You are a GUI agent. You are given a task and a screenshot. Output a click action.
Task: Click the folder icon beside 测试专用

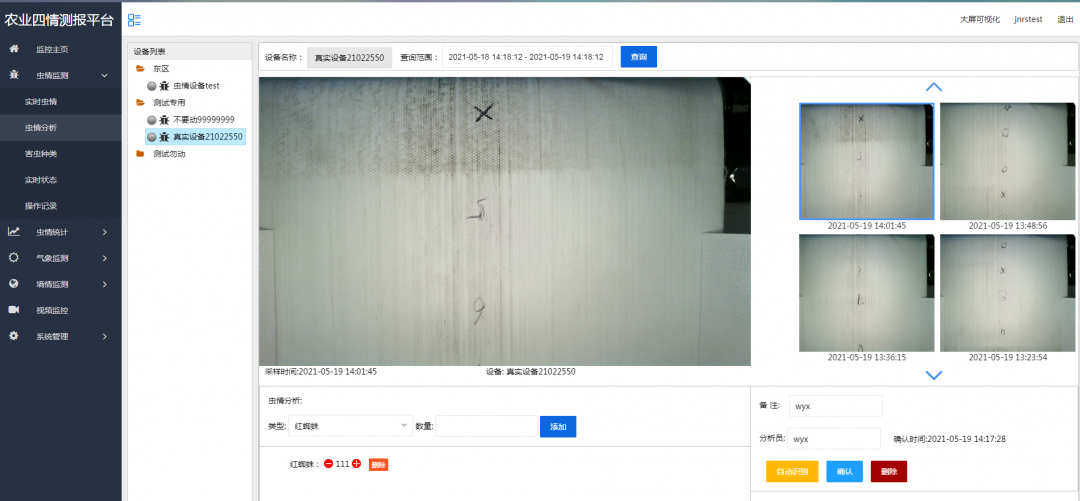[x=141, y=103]
